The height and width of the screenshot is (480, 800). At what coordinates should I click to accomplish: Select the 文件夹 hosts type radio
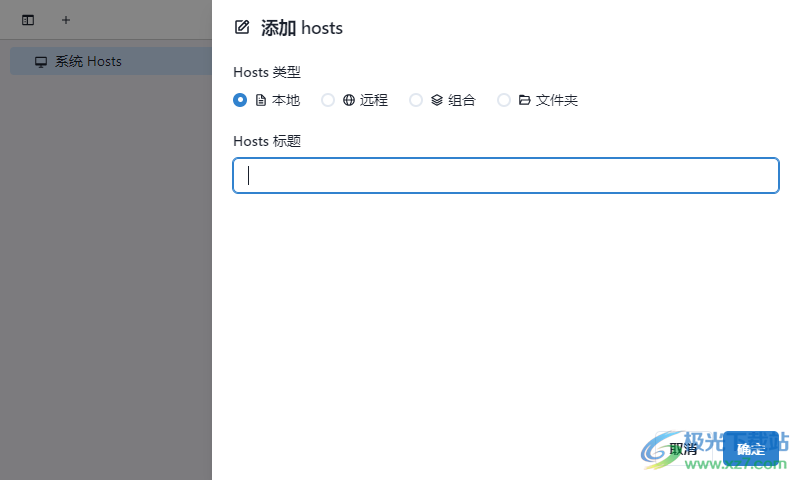point(504,100)
